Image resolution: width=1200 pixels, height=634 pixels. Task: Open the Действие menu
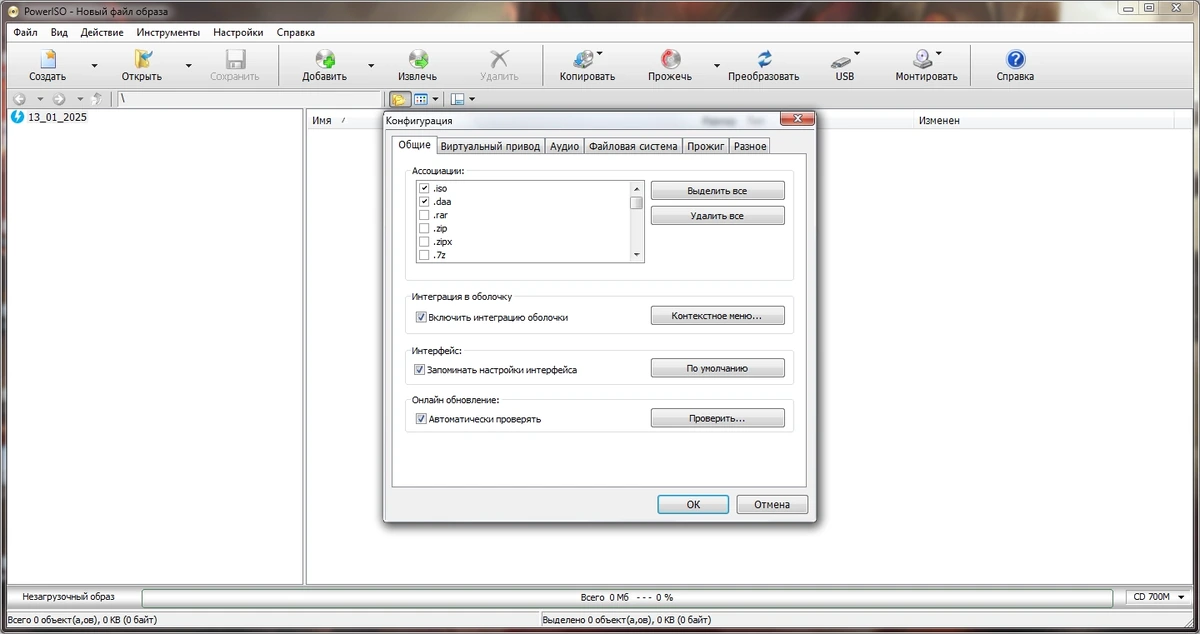point(102,32)
